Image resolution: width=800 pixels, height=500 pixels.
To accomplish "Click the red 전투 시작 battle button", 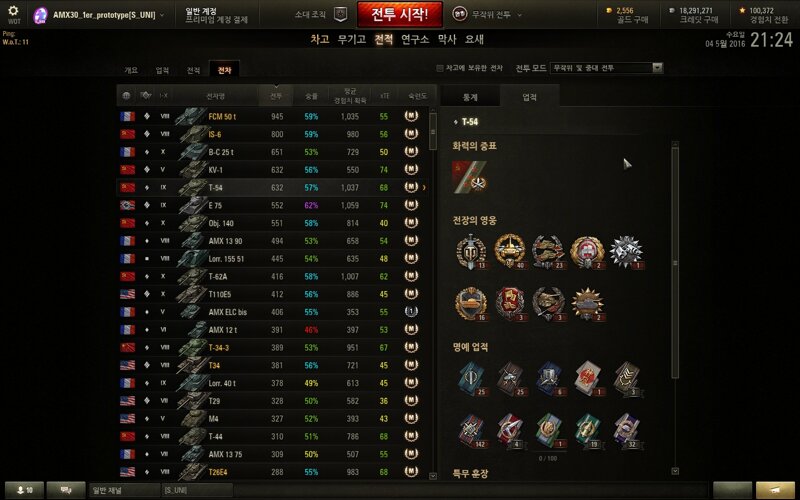I will click(x=399, y=14).
